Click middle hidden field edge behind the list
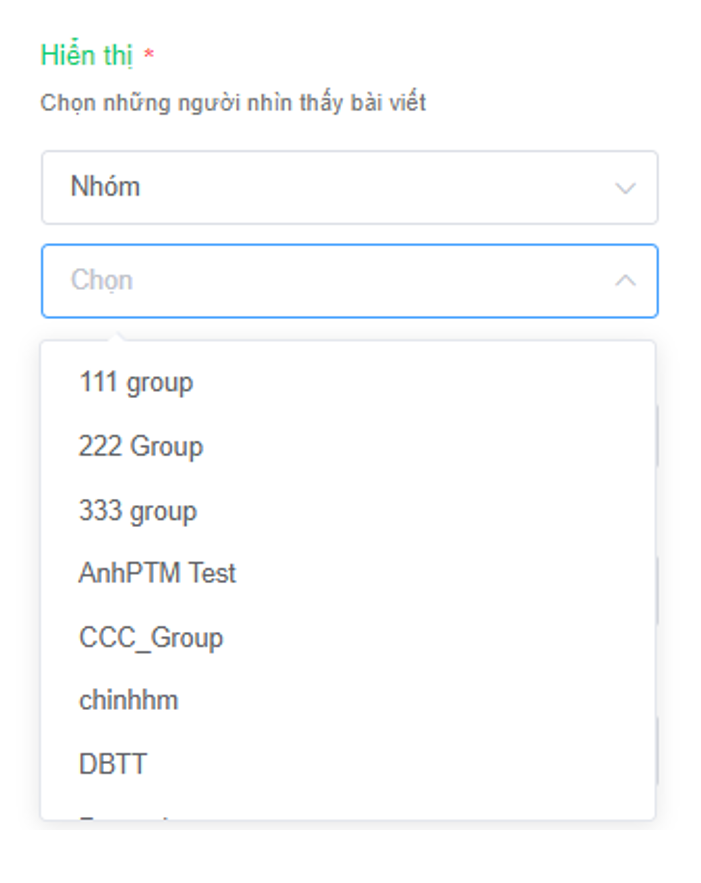701x883 pixels. (658, 590)
